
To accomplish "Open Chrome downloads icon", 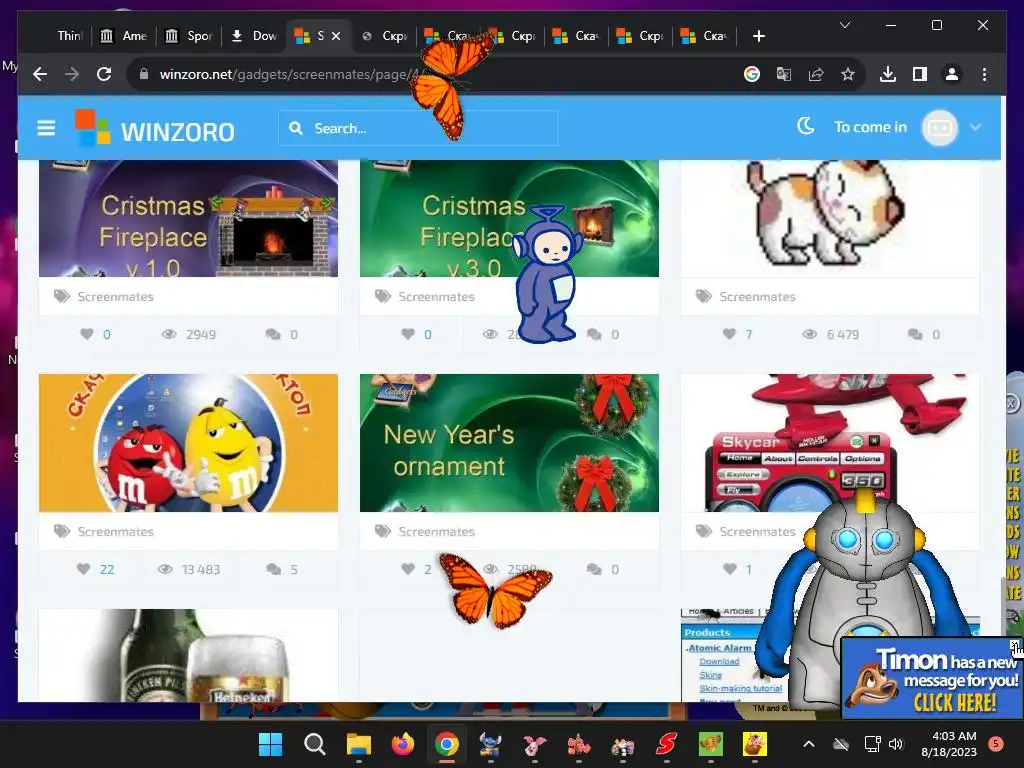I will pyautogui.click(x=888, y=74).
